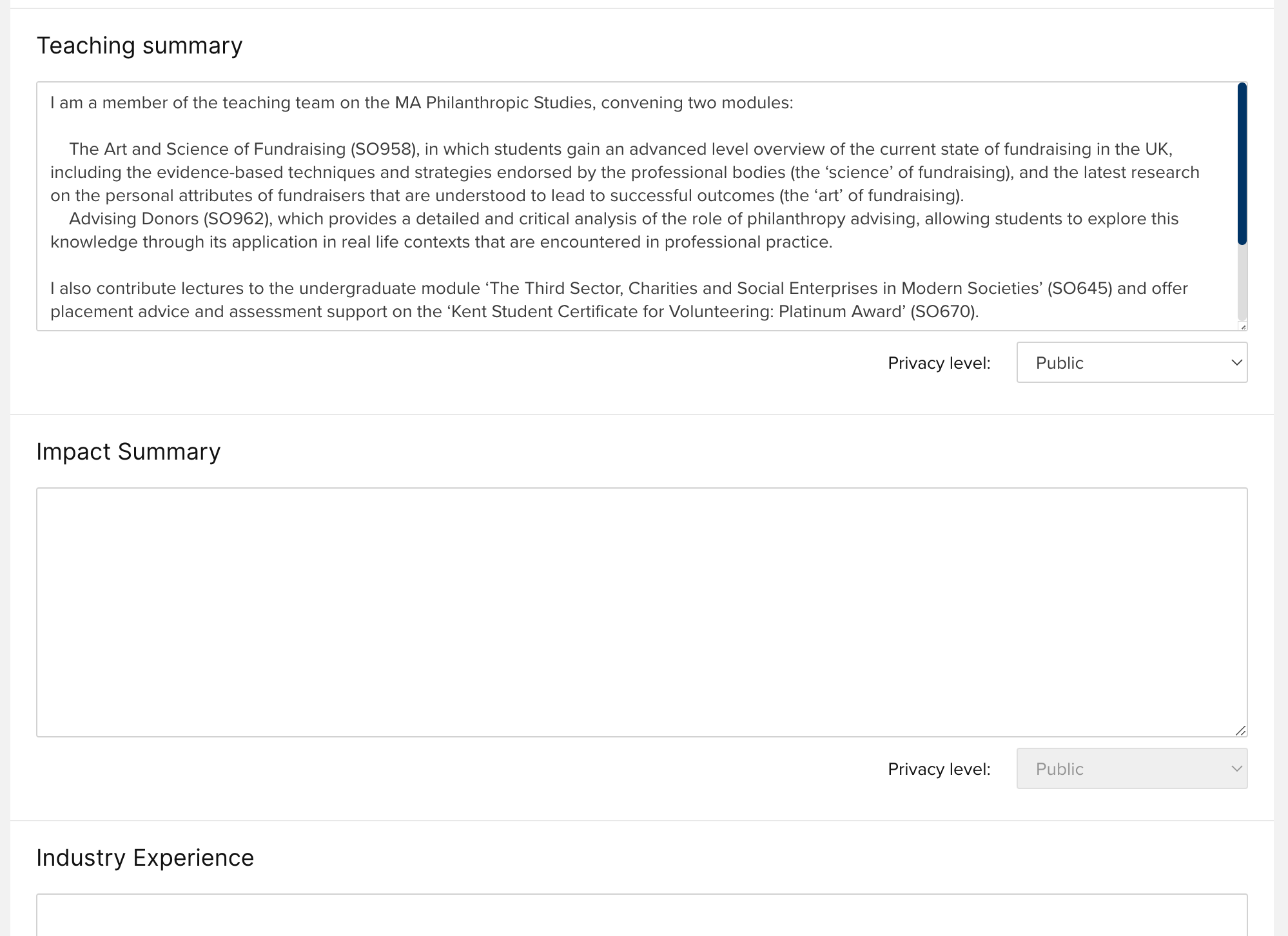The image size is (1288, 936).
Task: Click the "Teaching summary" section heading
Action: 139,46
